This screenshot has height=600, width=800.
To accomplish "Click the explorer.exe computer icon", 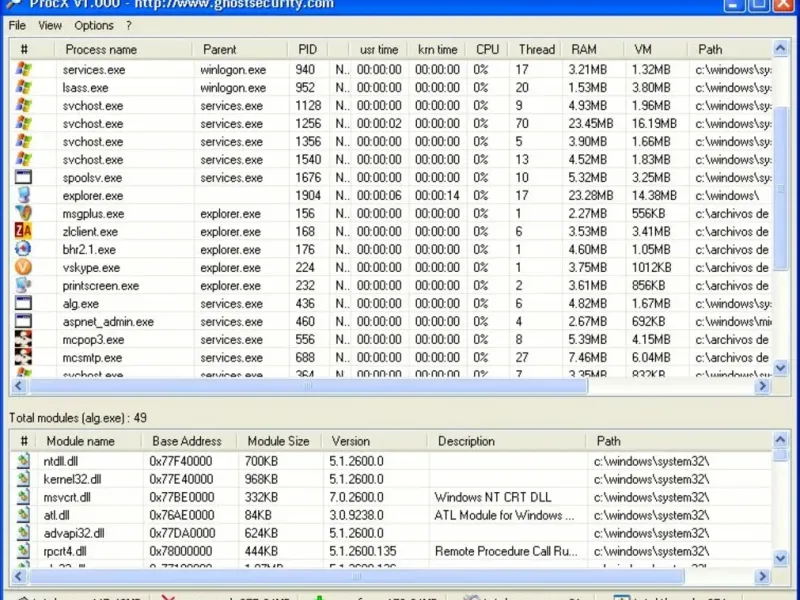I will point(23,195).
